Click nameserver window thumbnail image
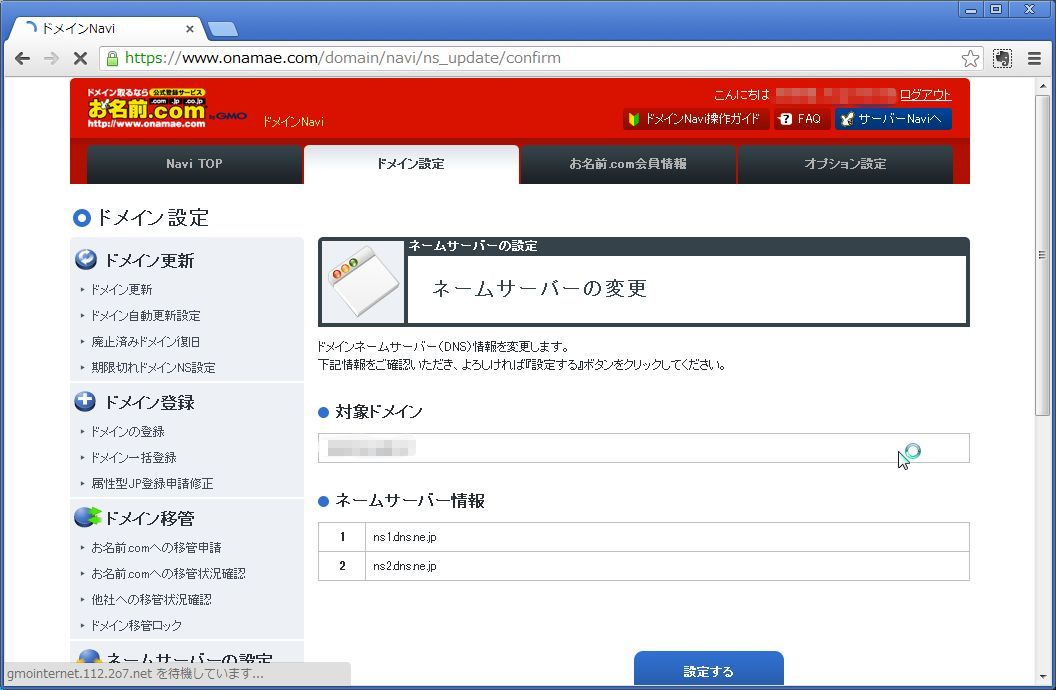The width and height of the screenshot is (1056, 690). tap(364, 282)
